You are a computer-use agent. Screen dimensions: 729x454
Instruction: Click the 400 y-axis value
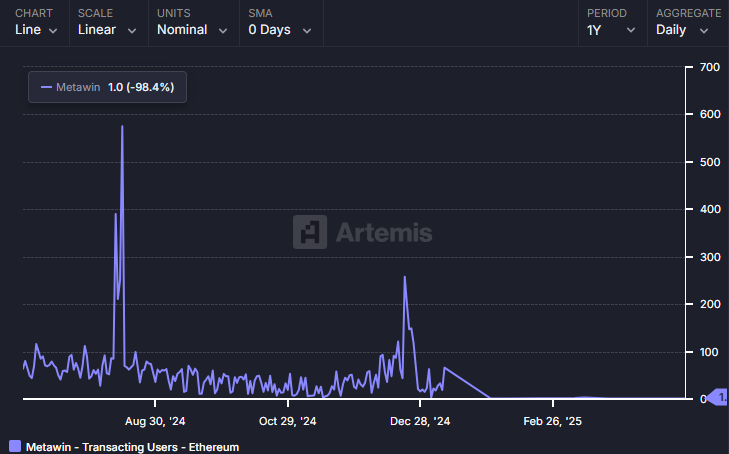710,209
